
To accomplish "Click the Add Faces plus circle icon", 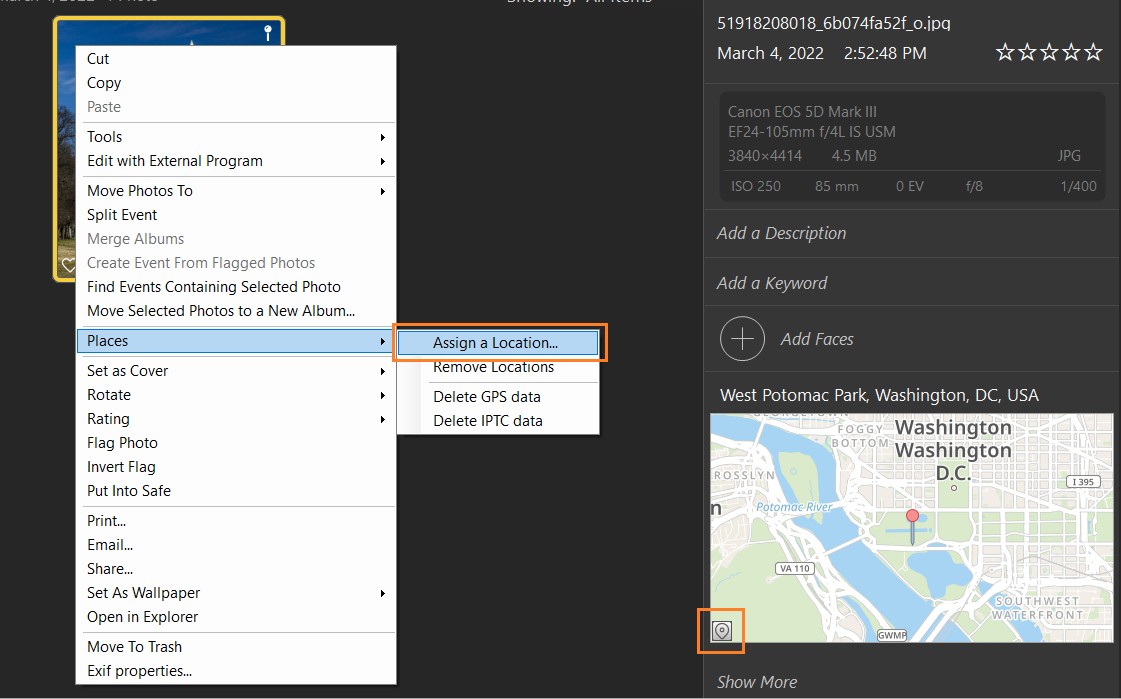I will [x=742, y=339].
